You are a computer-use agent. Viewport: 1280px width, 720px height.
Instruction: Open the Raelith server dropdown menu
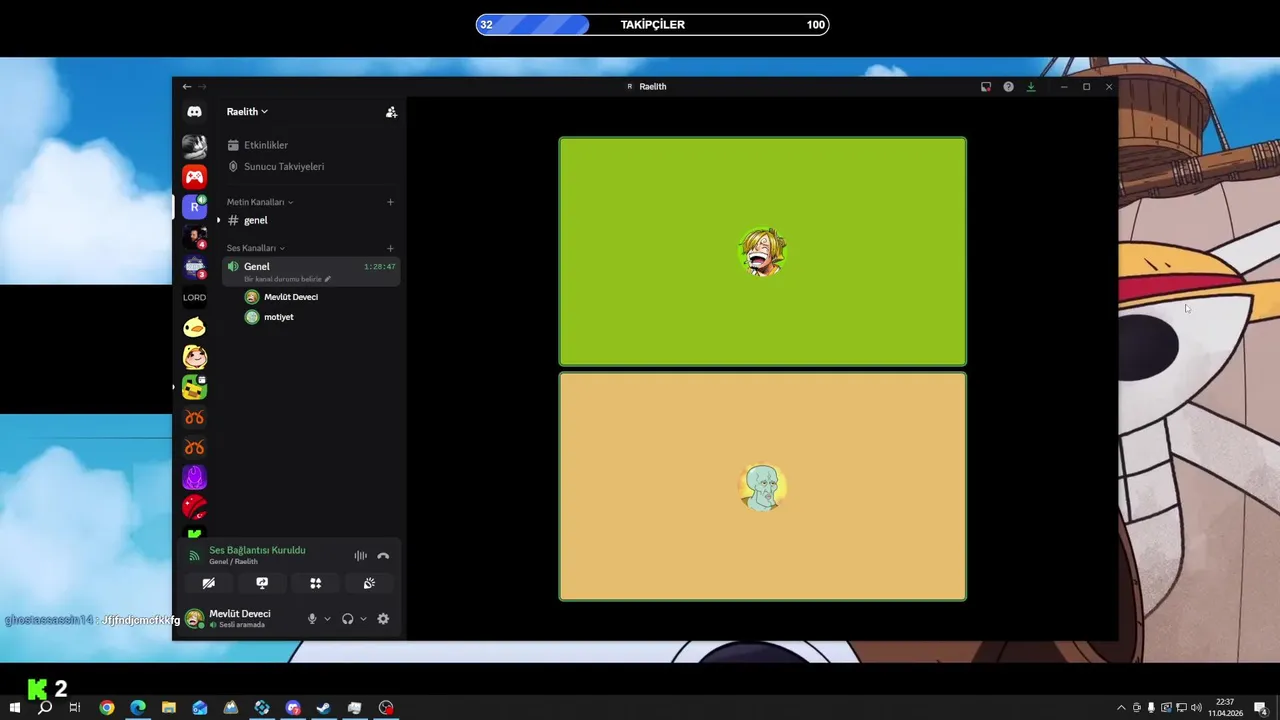(247, 112)
